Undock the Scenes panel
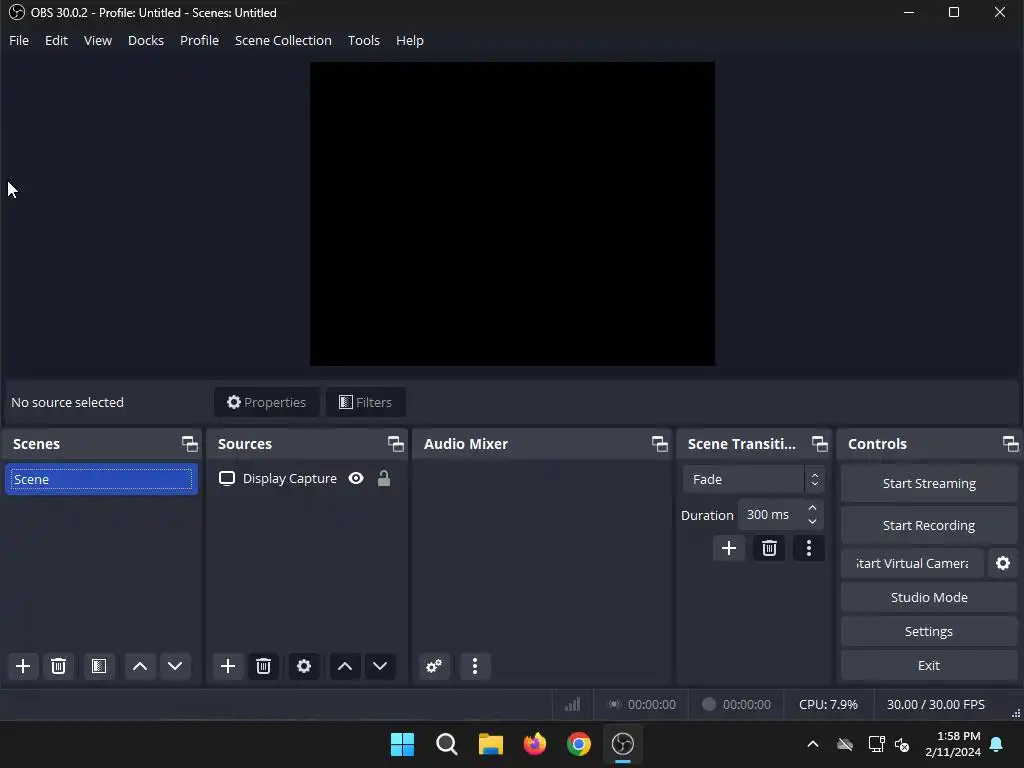The width and height of the screenshot is (1024, 768). pos(189,444)
